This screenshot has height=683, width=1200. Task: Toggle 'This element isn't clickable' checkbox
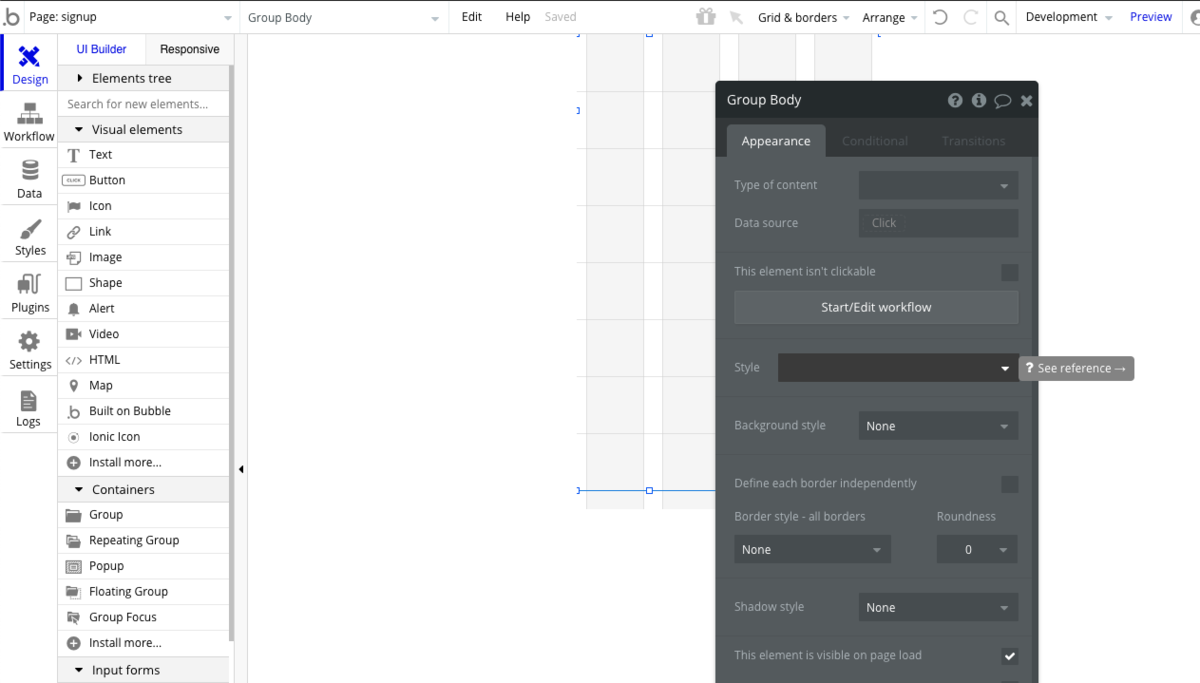1010,272
